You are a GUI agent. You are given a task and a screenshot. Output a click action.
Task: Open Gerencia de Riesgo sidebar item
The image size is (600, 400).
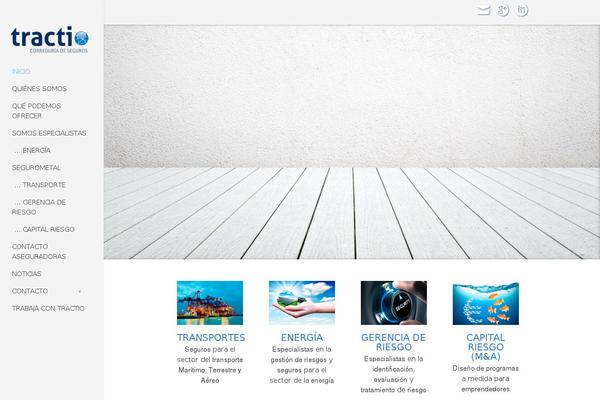[39, 207]
